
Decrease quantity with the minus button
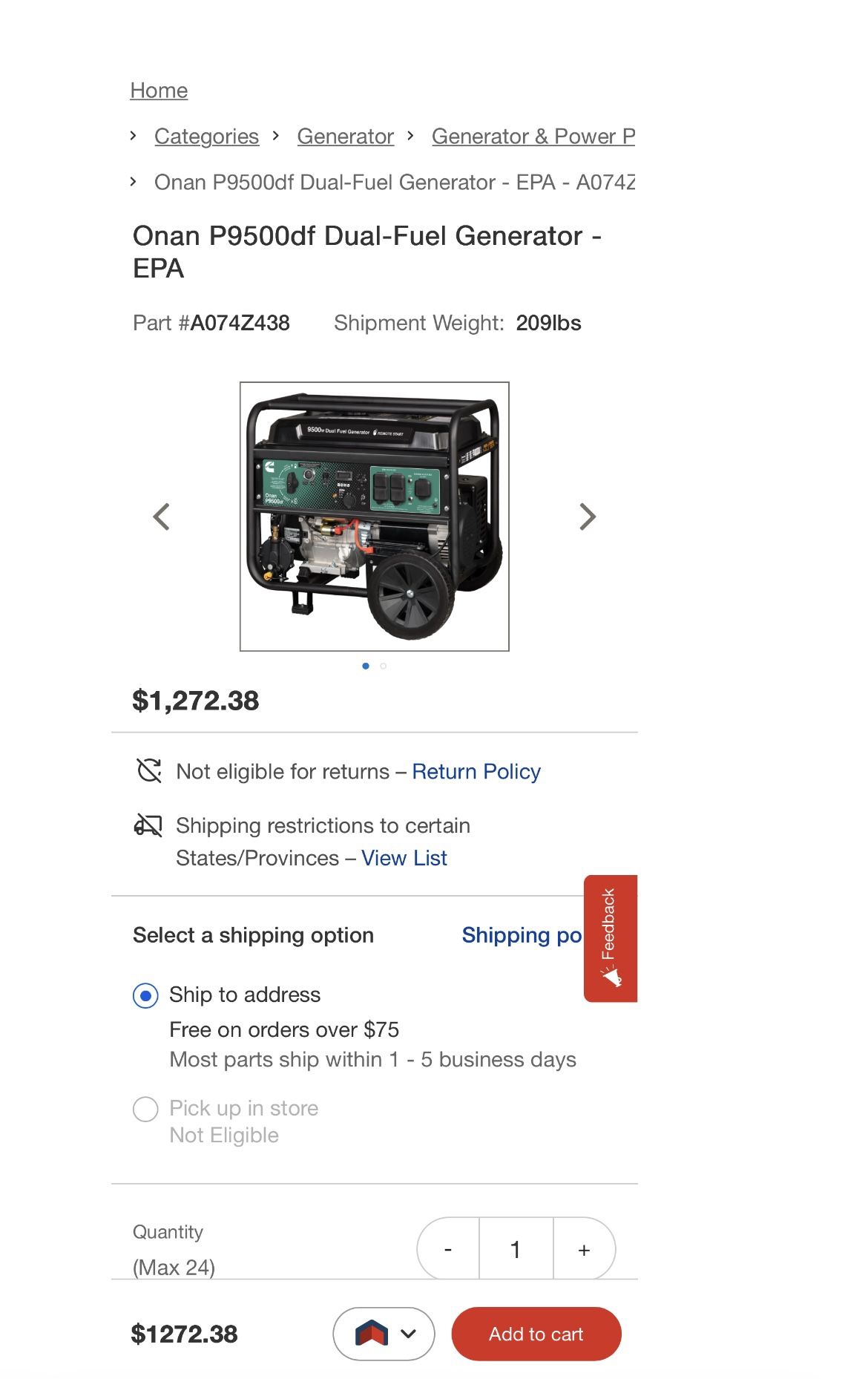(448, 1250)
